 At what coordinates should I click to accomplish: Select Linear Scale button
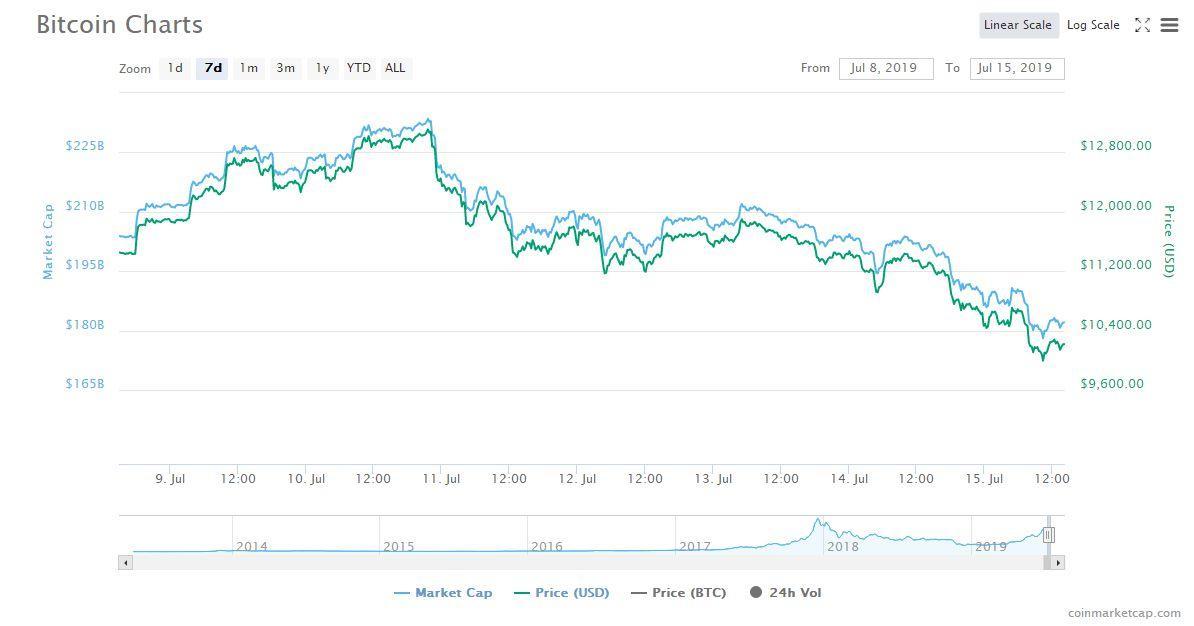point(1017,25)
